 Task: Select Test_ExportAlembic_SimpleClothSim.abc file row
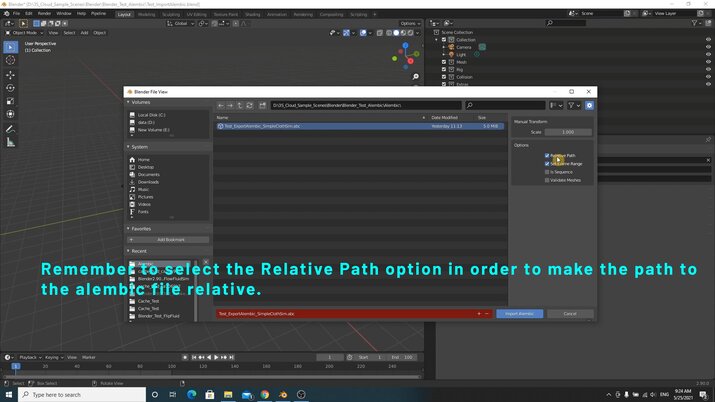360,126
